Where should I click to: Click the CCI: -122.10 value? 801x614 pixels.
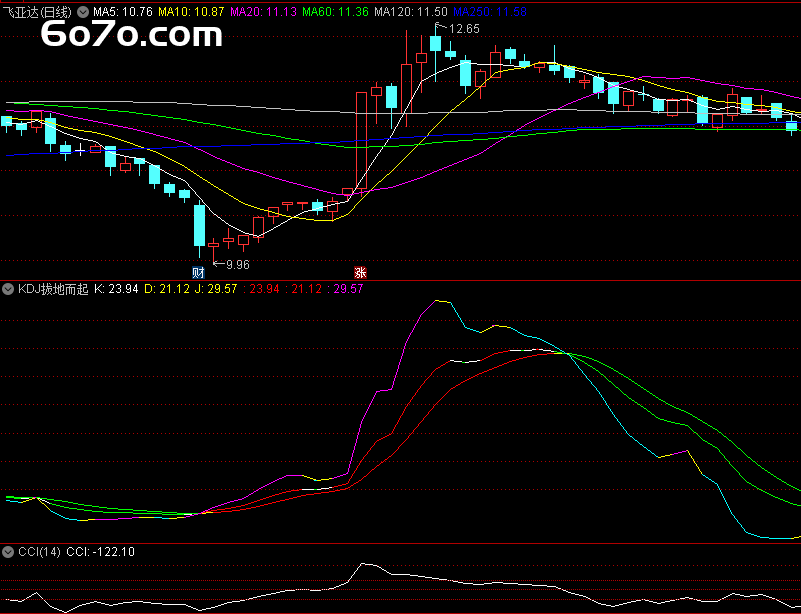click(101, 552)
